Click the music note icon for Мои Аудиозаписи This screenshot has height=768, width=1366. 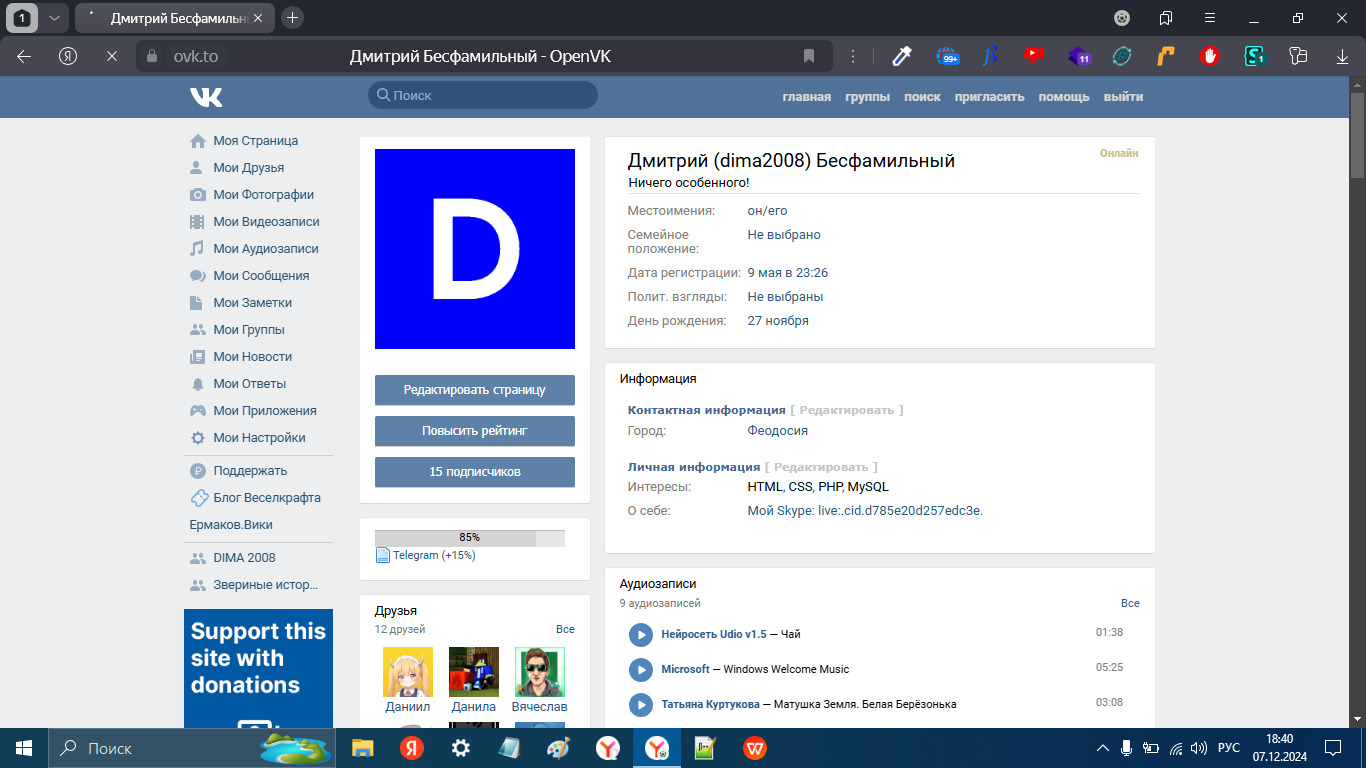[x=198, y=249]
